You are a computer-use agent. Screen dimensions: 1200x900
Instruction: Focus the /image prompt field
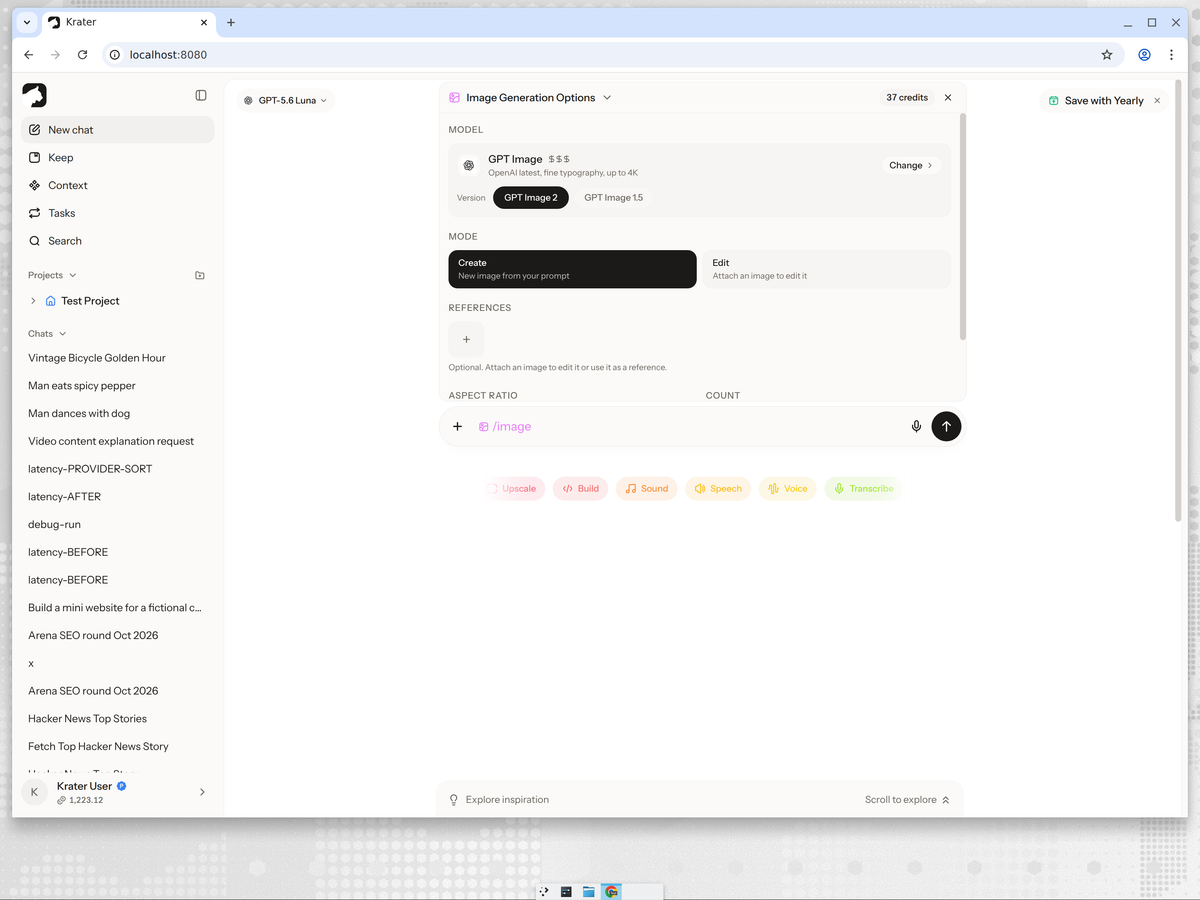688,426
